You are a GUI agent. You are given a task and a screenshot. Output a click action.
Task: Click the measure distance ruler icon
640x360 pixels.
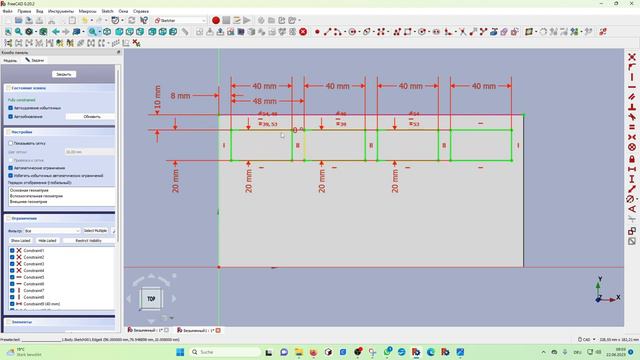[x=185, y=31]
